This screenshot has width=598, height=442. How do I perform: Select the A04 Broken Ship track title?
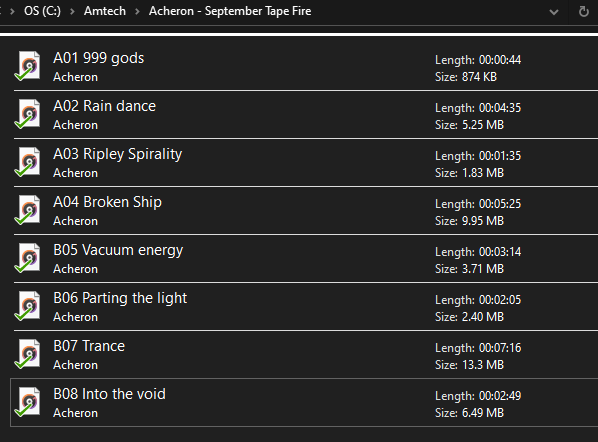[x=107, y=202]
